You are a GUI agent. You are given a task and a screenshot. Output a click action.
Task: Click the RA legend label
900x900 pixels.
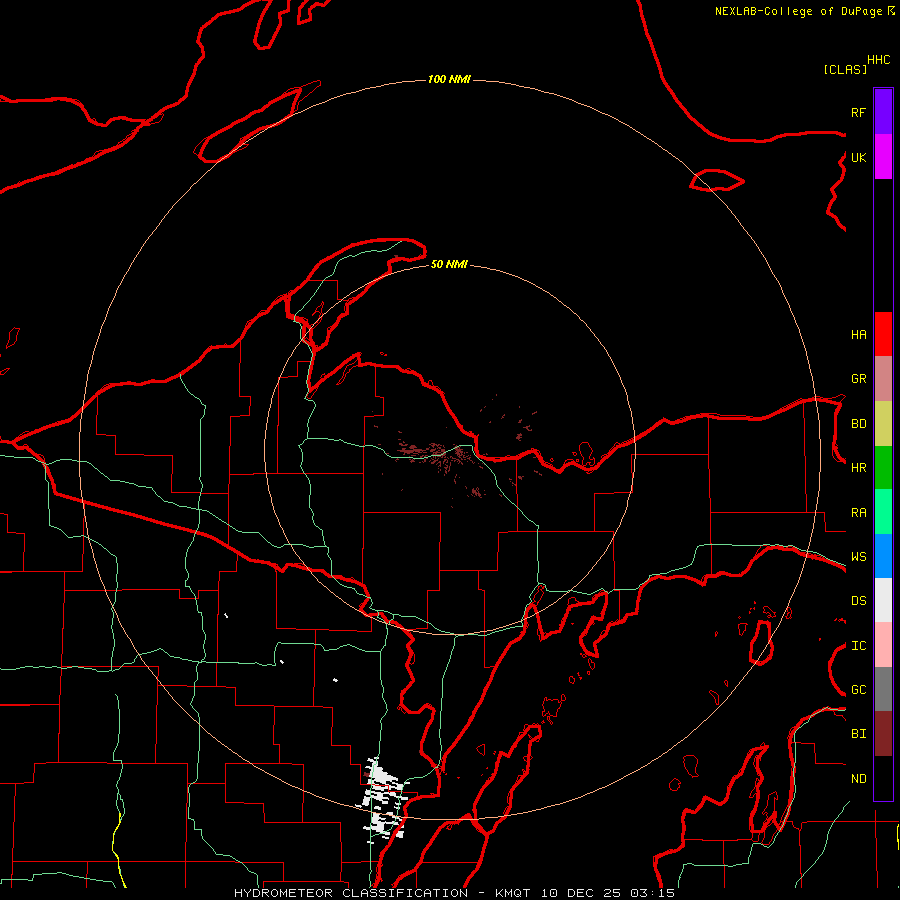tap(858, 513)
